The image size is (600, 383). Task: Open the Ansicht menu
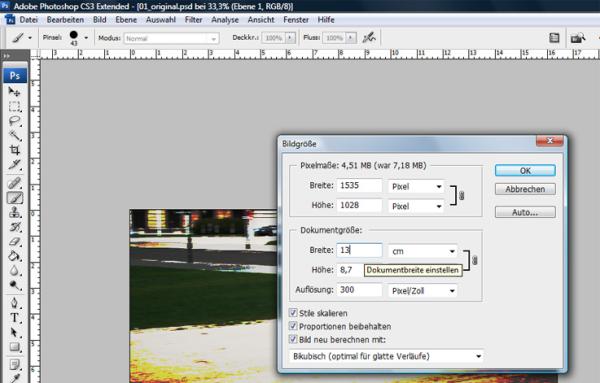261,20
